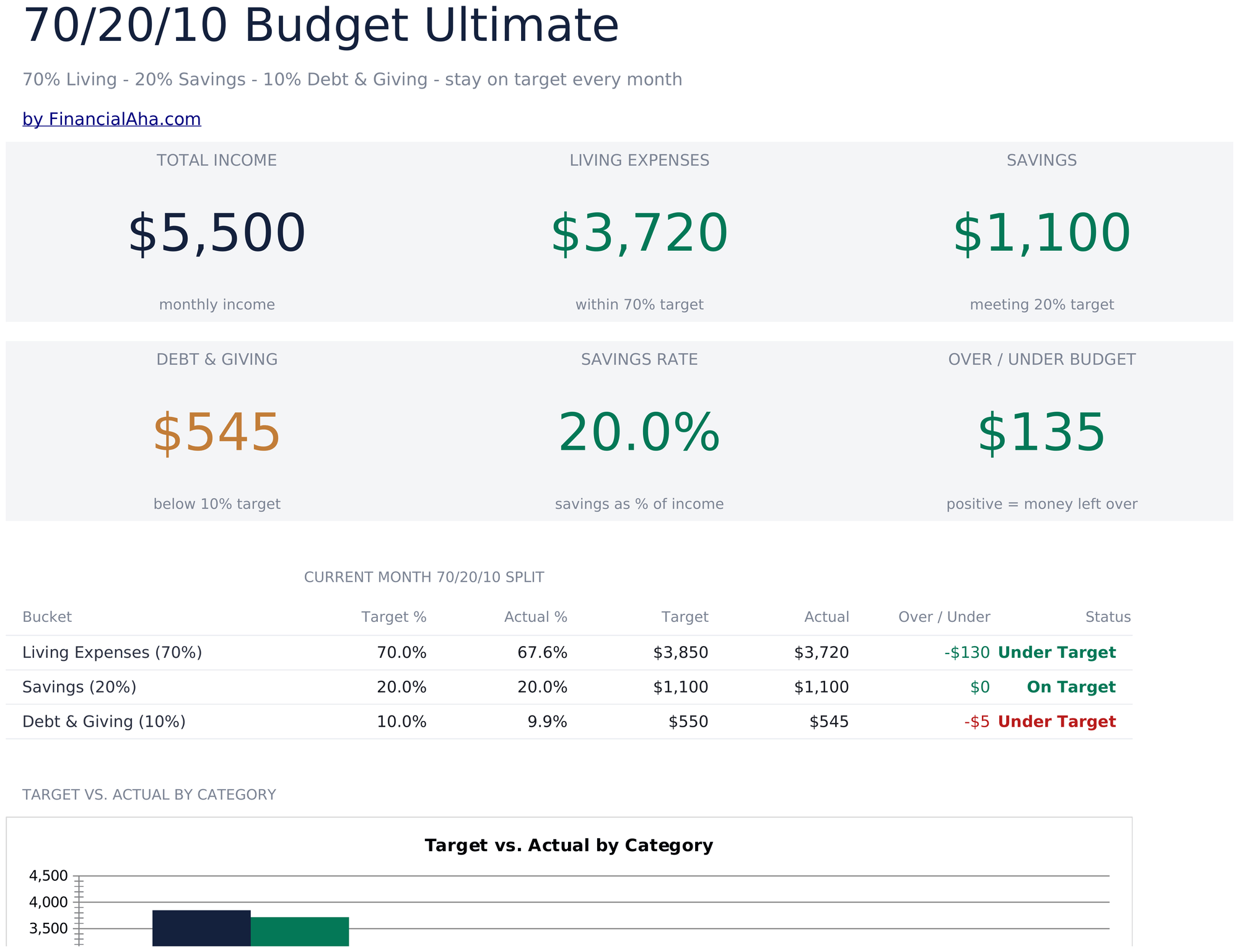Click 'meeting 20% target' caption

pos(1041,305)
